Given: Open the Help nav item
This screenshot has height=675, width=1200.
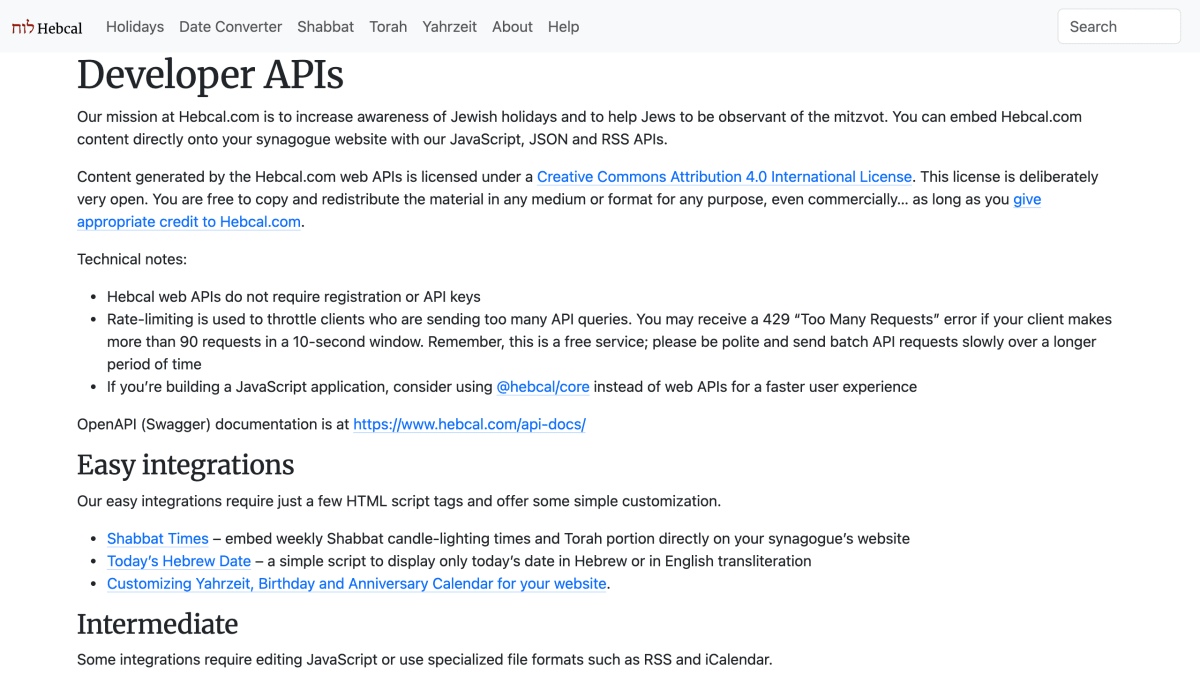Looking at the screenshot, I should pyautogui.click(x=564, y=27).
